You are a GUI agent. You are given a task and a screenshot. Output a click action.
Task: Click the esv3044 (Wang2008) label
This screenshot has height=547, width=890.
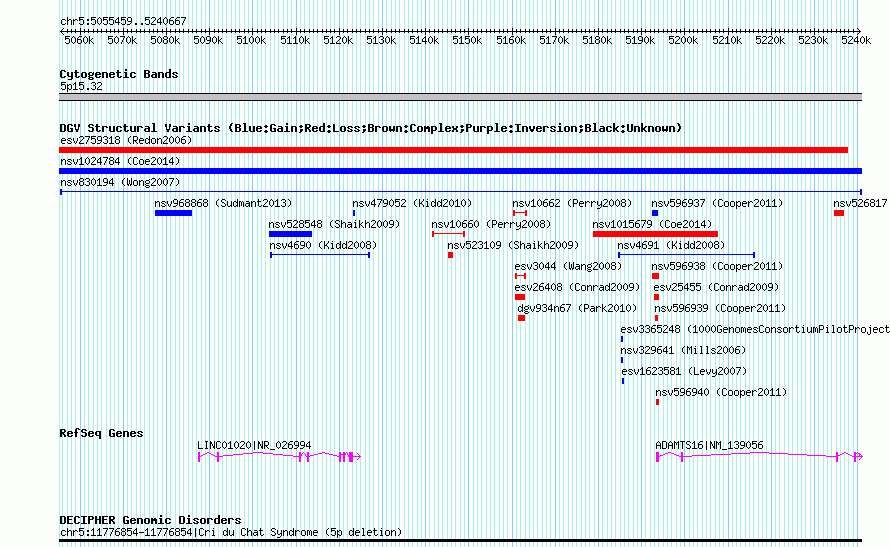[568, 266]
